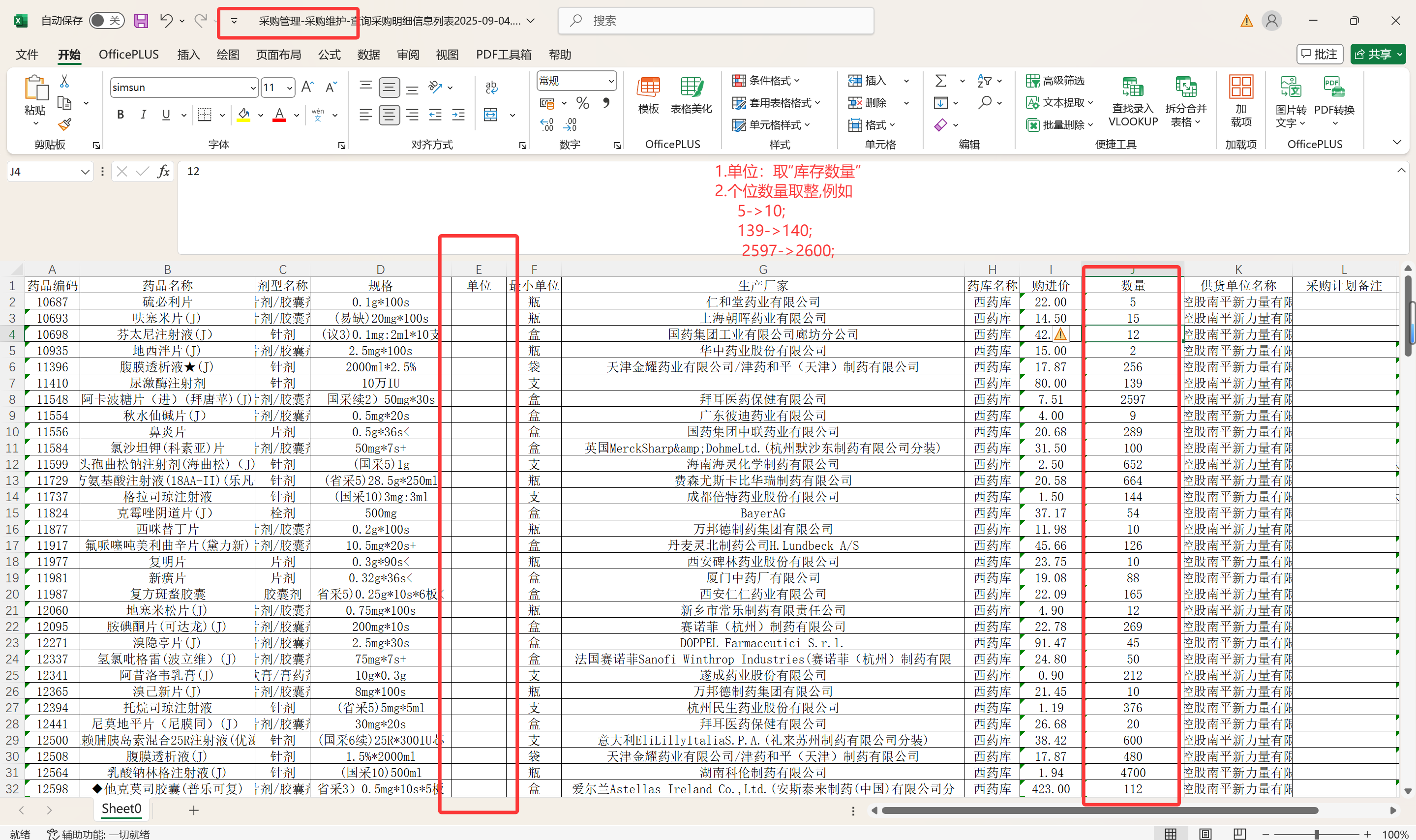Switch to the 公式 tab
Screen dimensions: 1416x840
click(x=329, y=54)
